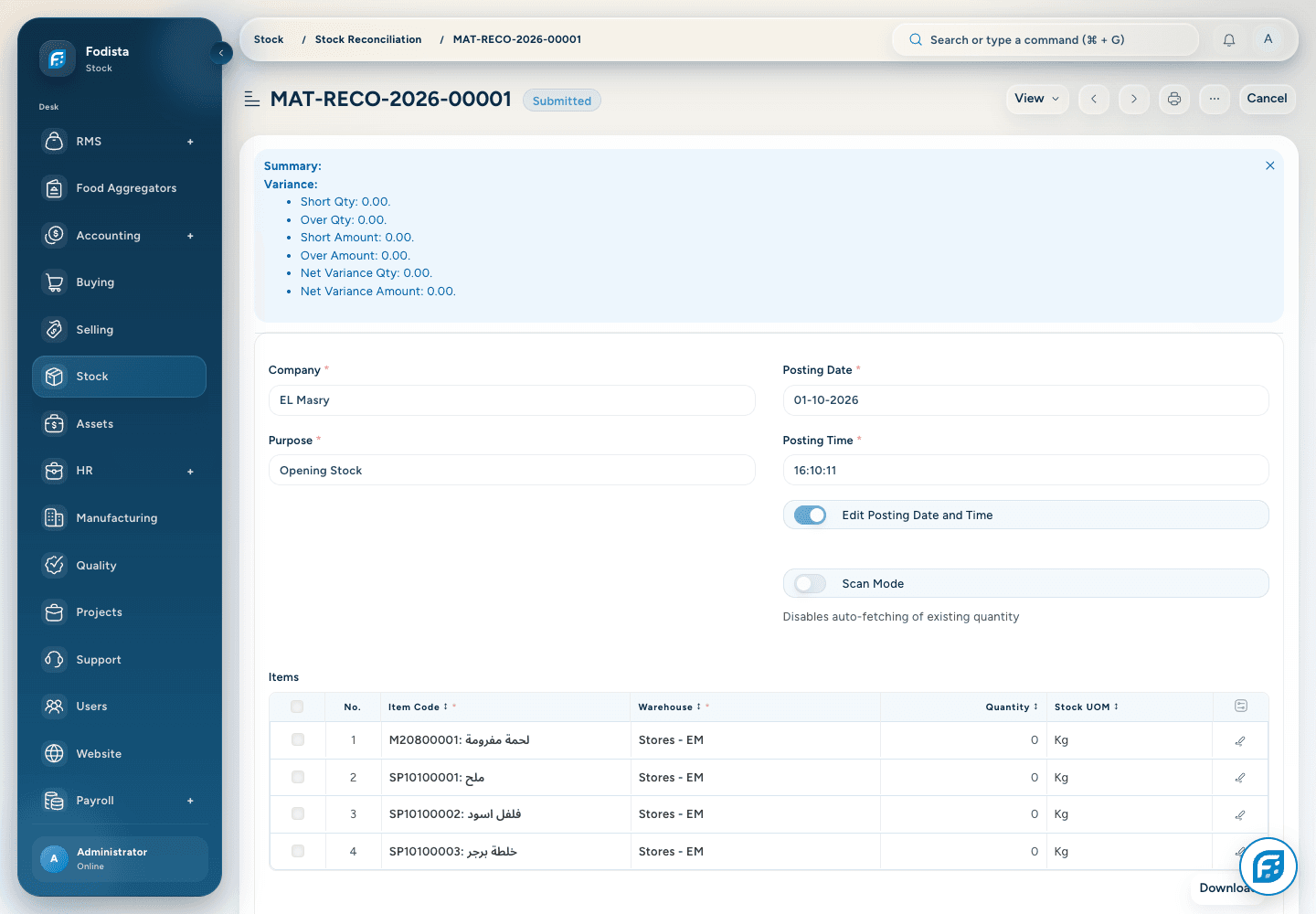Image resolution: width=1316 pixels, height=914 pixels.
Task: Edit row 1 with pencil icon
Action: coord(1240,741)
